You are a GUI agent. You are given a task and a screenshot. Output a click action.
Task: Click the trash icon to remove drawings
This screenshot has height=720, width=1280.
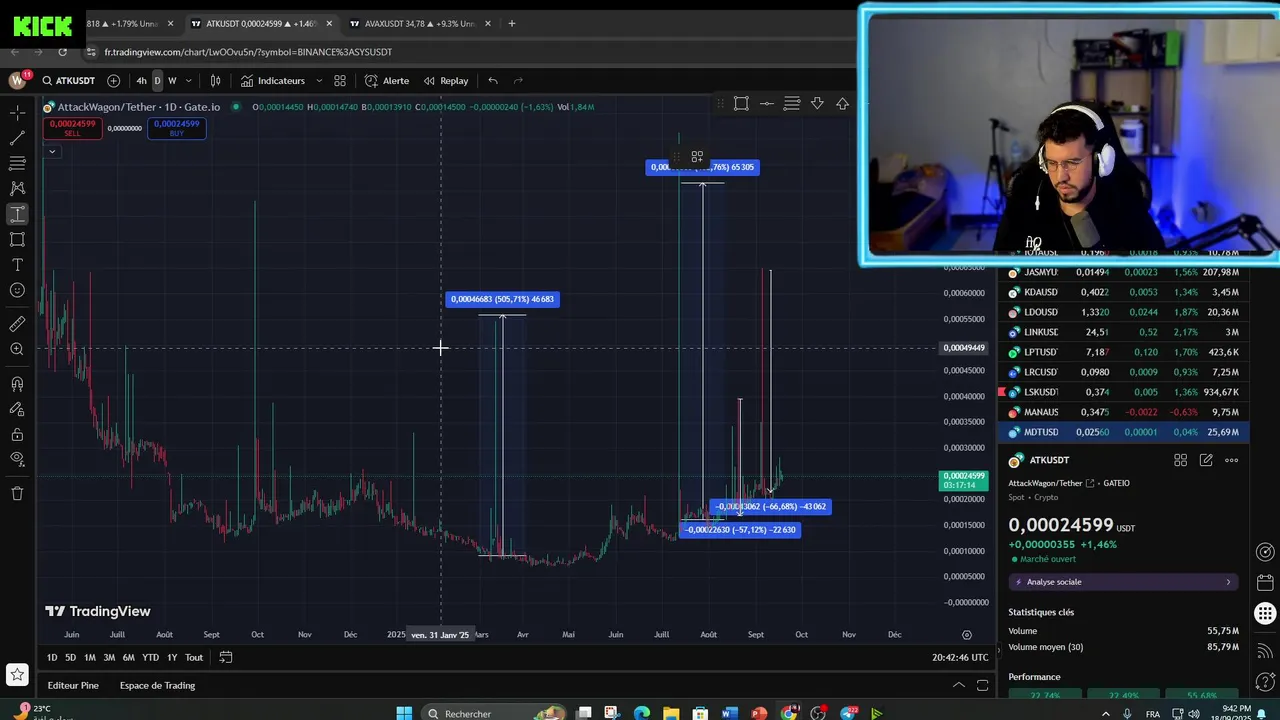(17, 493)
